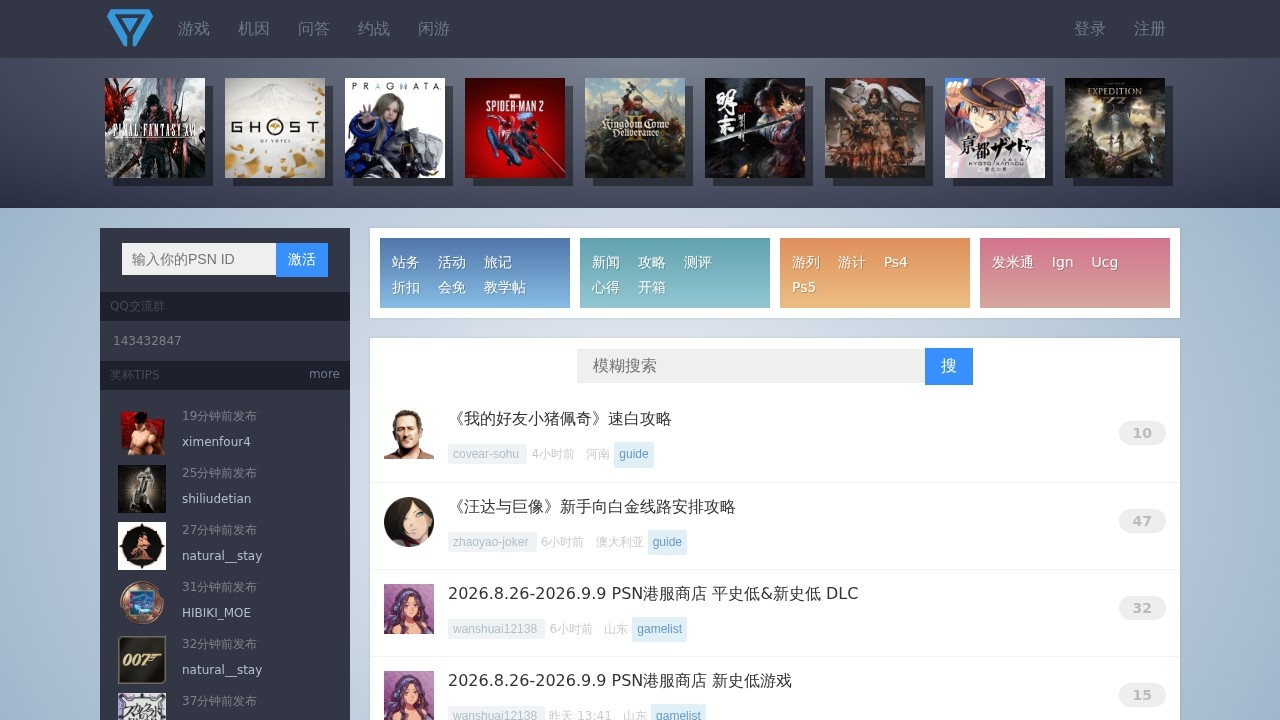The height and width of the screenshot is (720, 1280).
Task: Select the 新闻 category
Action: (606, 262)
